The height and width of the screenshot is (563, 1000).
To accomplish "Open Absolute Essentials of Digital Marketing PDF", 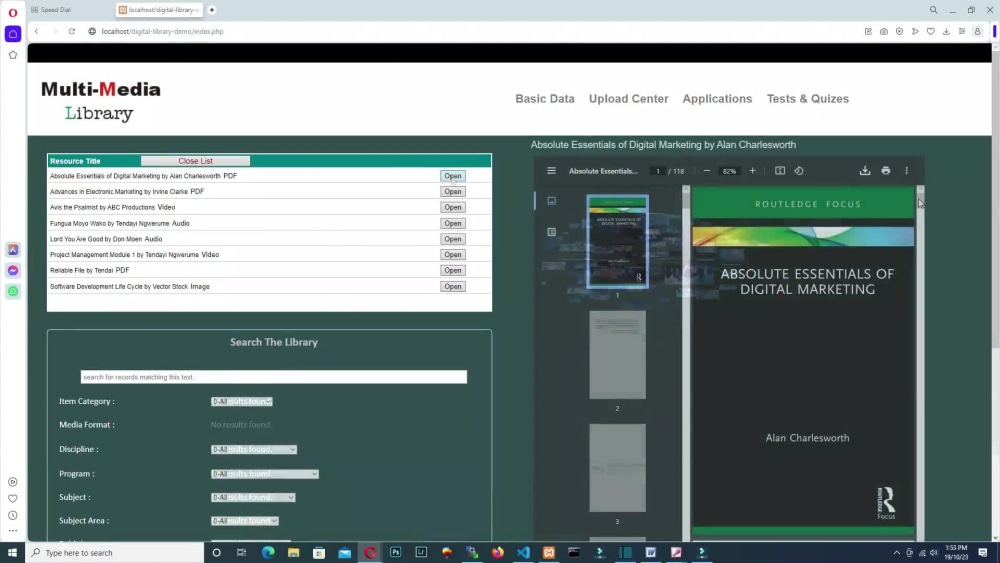I will coord(453,176).
